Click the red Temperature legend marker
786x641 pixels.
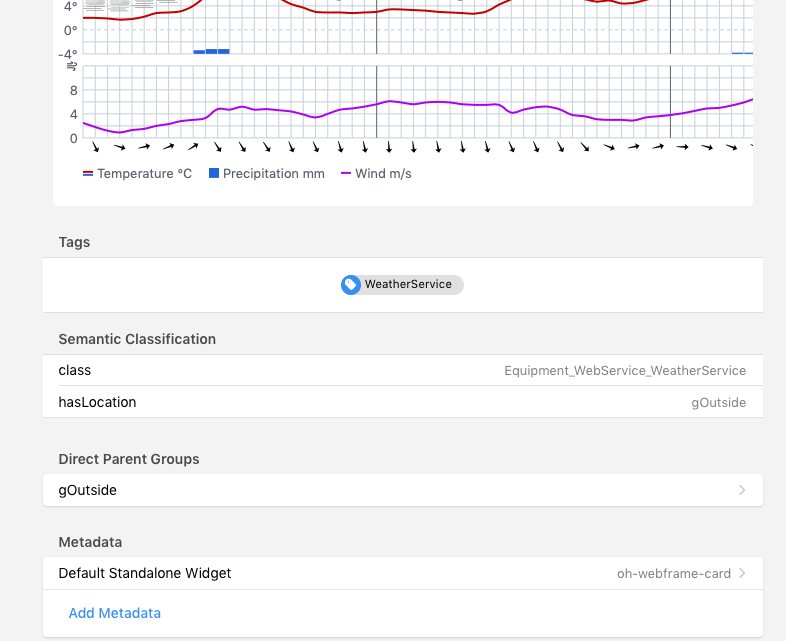click(88, 174)
